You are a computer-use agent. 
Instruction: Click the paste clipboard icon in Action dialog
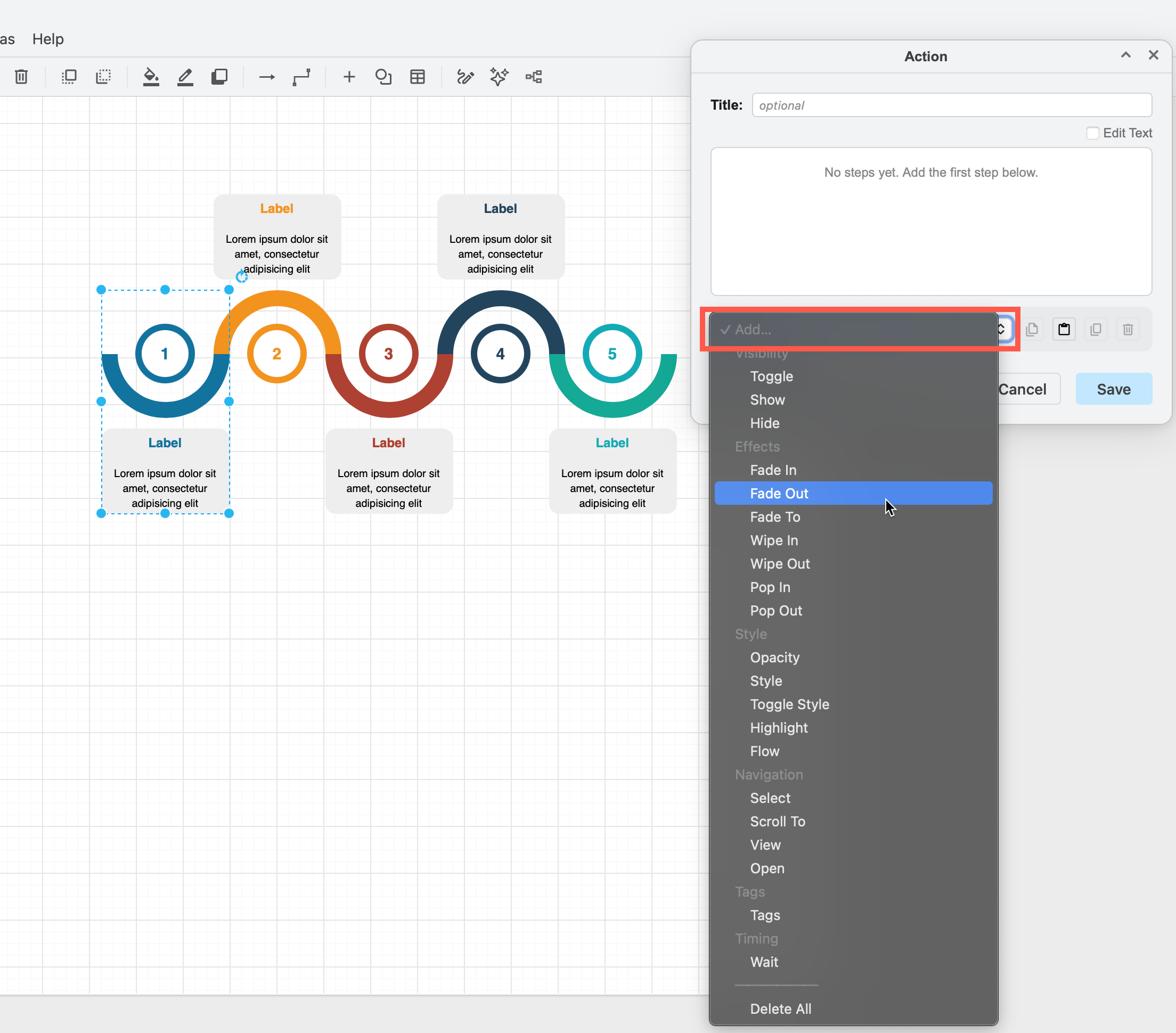pos(1064,330)
